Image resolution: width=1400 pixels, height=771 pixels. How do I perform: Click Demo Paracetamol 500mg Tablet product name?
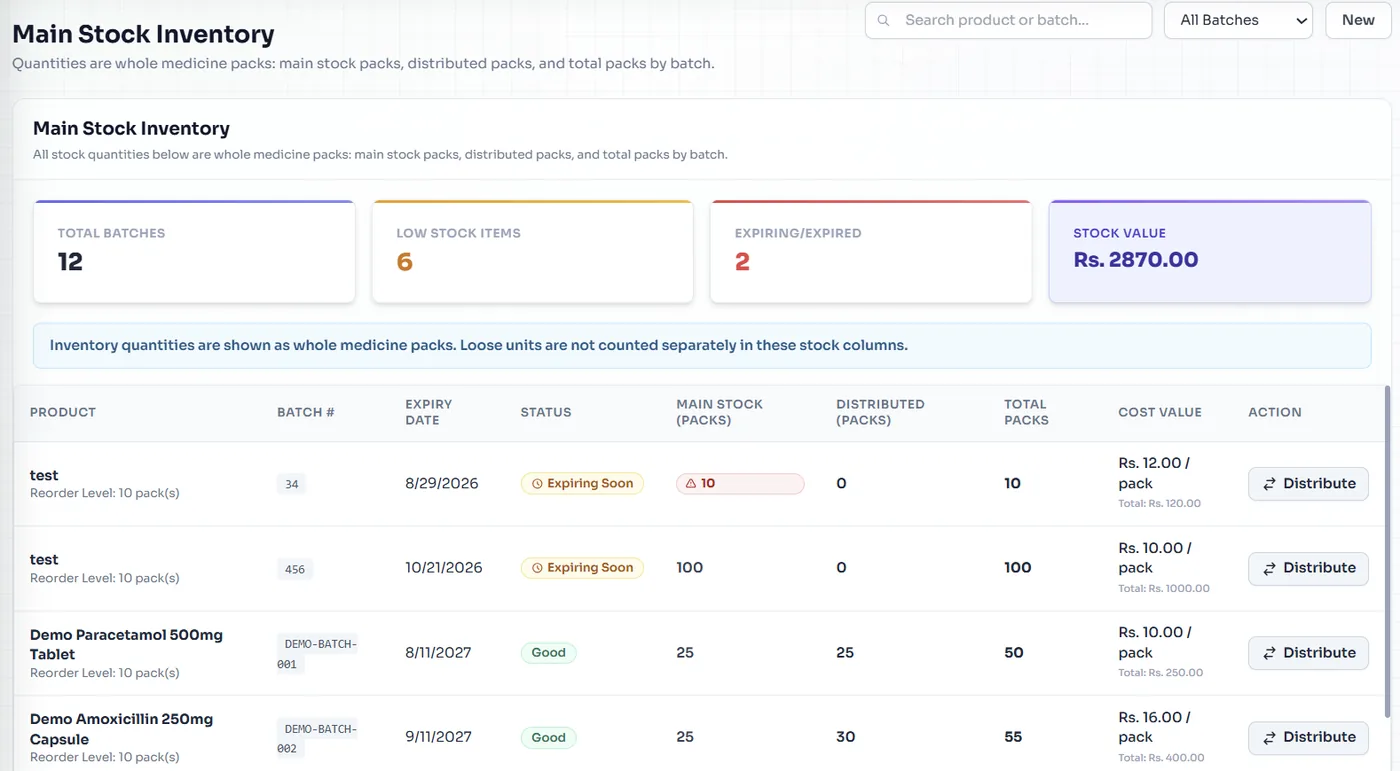(x=126, y=645)
